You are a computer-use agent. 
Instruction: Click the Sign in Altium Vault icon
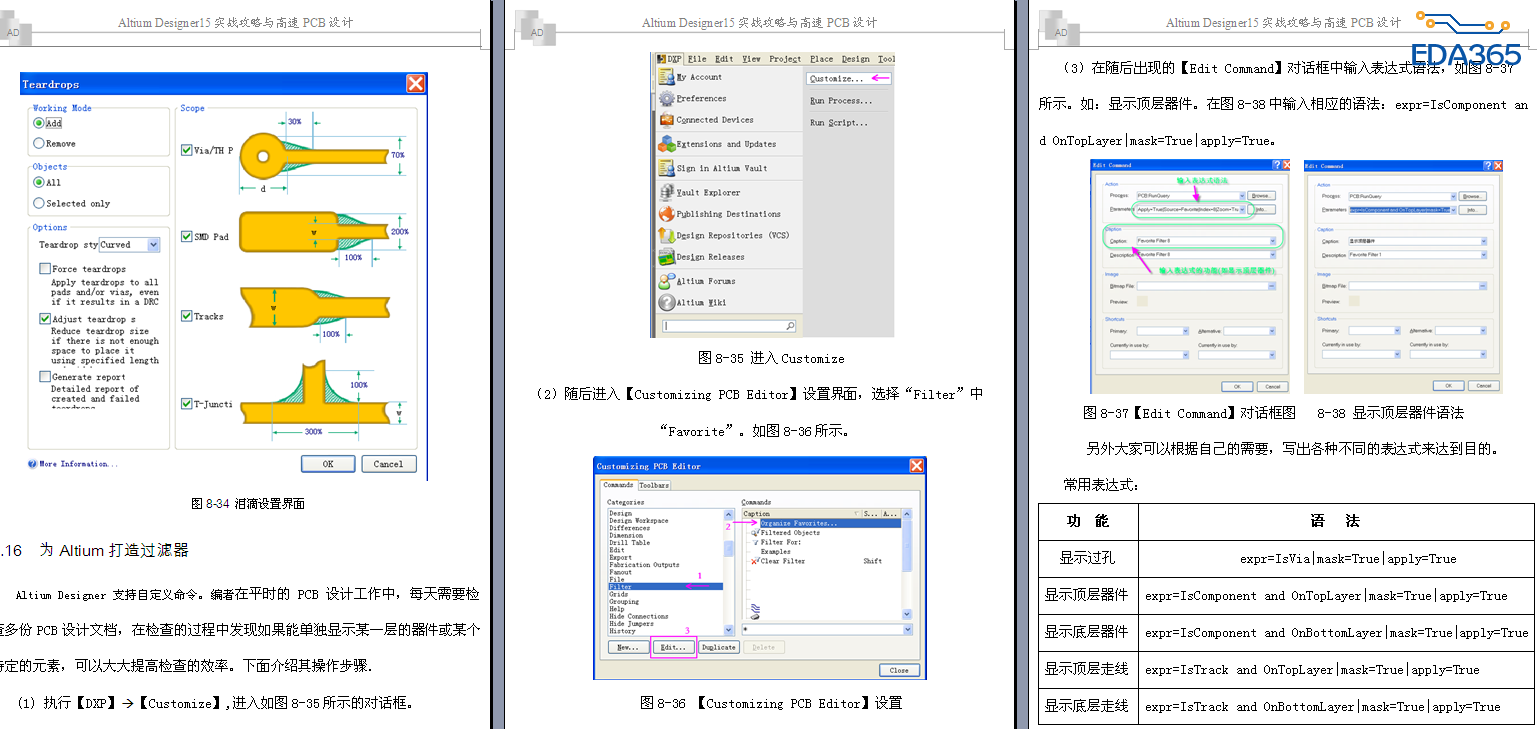coord(666,168)
